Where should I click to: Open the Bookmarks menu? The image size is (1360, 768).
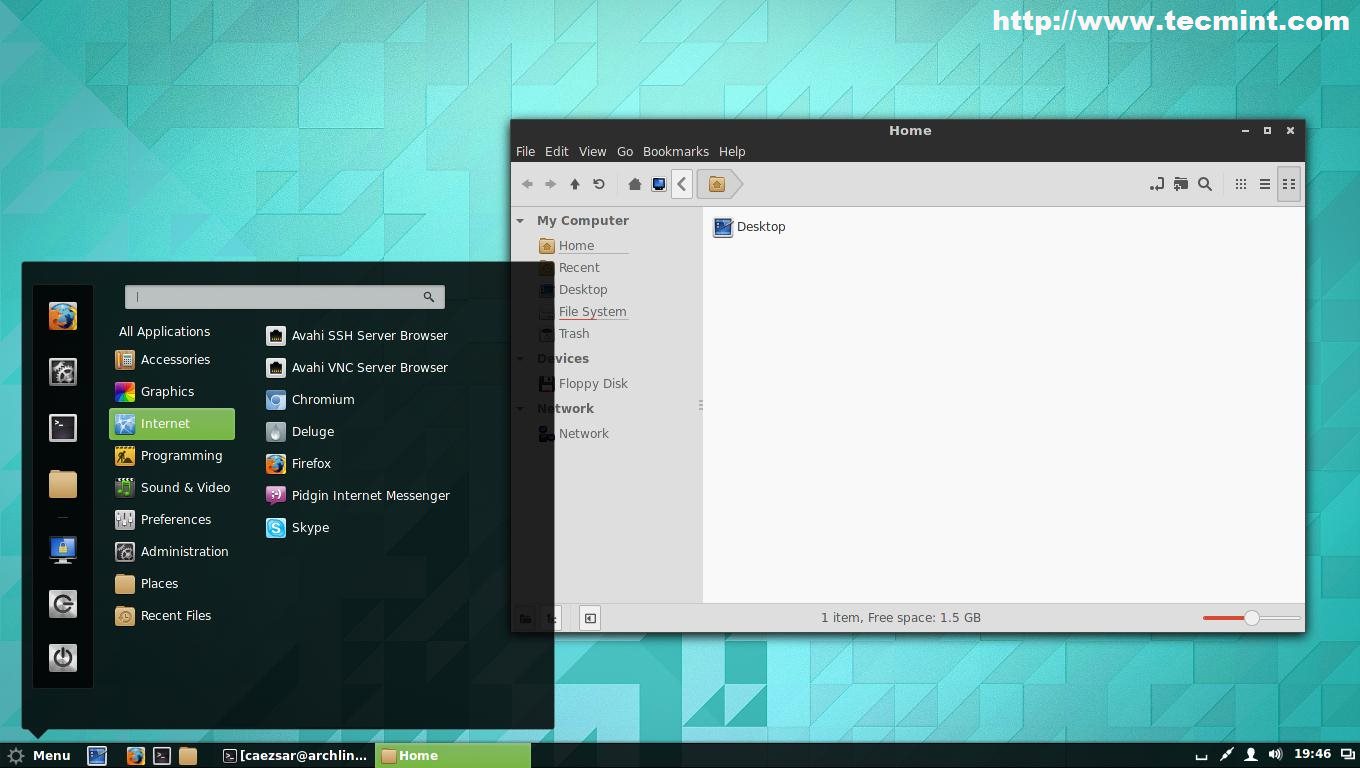tap(675, 151)
